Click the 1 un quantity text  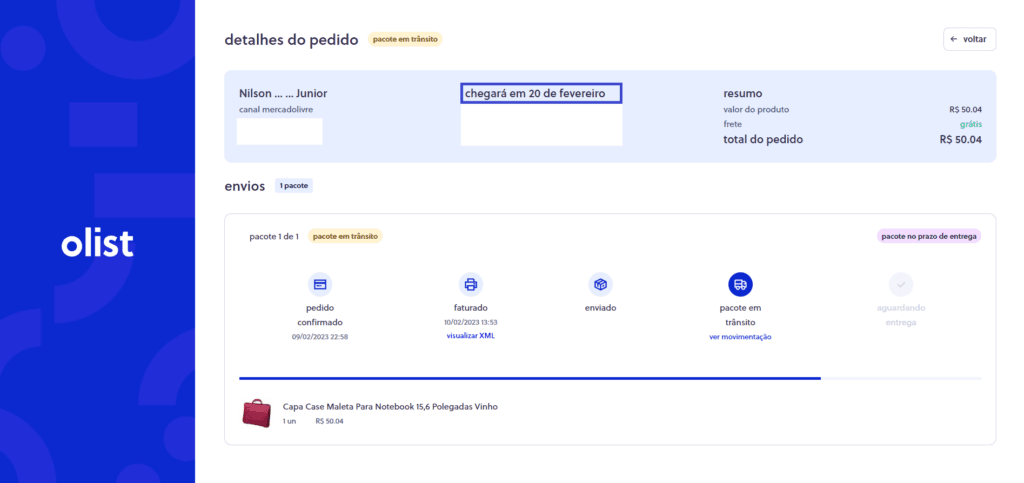click(289, 422)
